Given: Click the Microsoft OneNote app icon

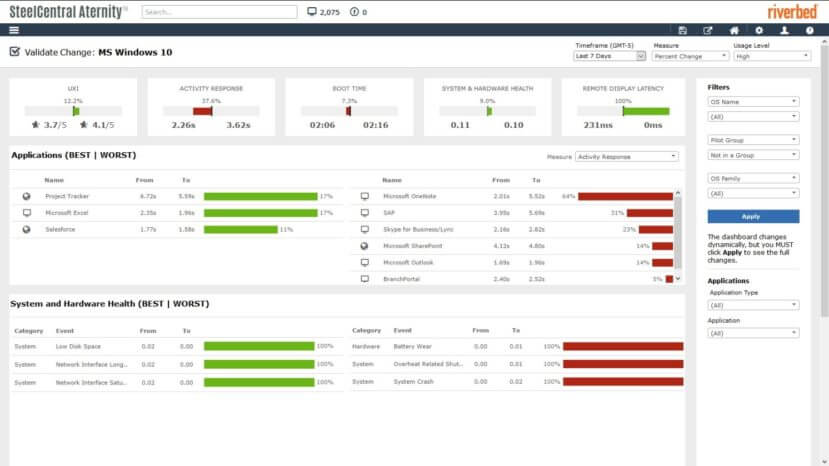Looking at the screenshot, I should pos(365,196).
